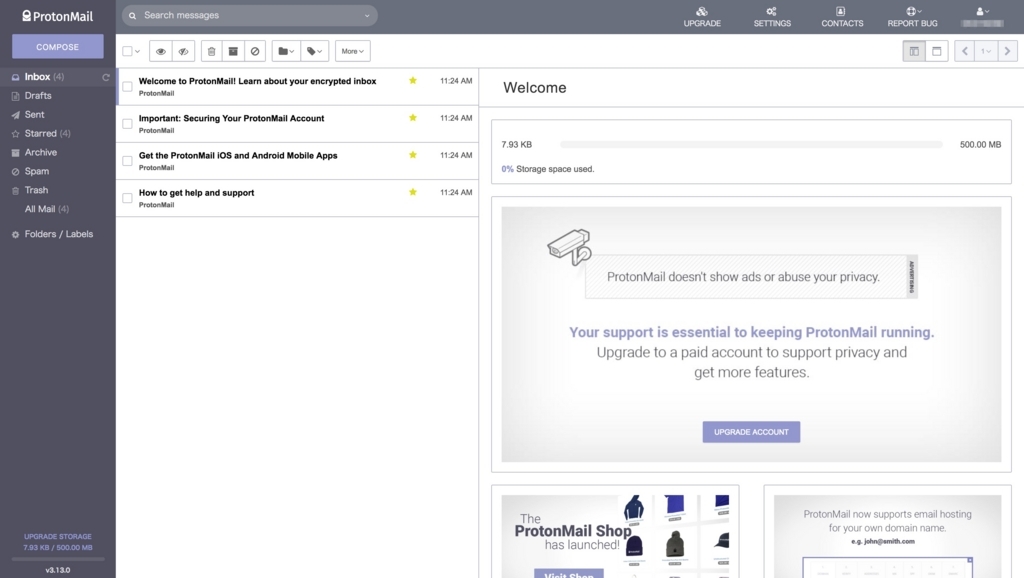Click the Visit Shop button

point(569,573)
